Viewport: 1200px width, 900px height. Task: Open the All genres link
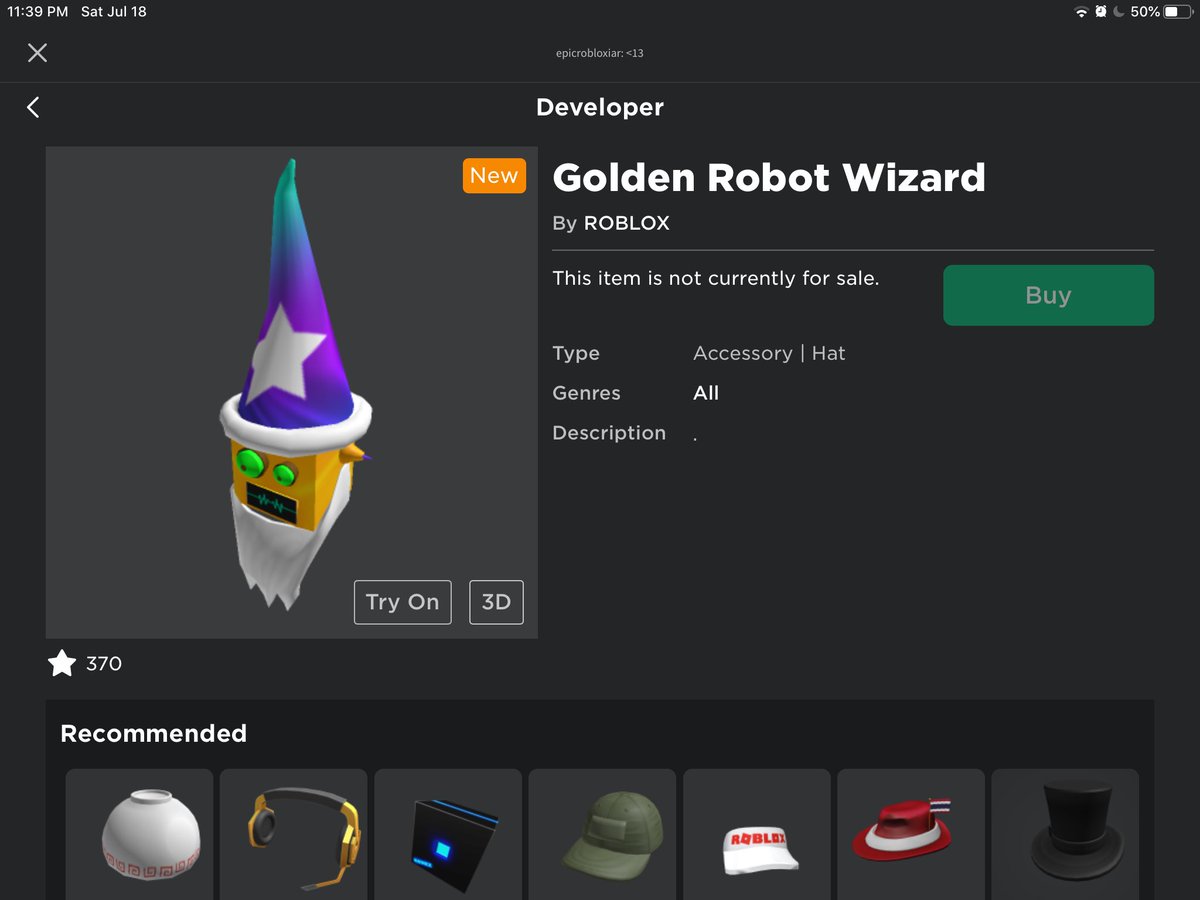[706, 393]
